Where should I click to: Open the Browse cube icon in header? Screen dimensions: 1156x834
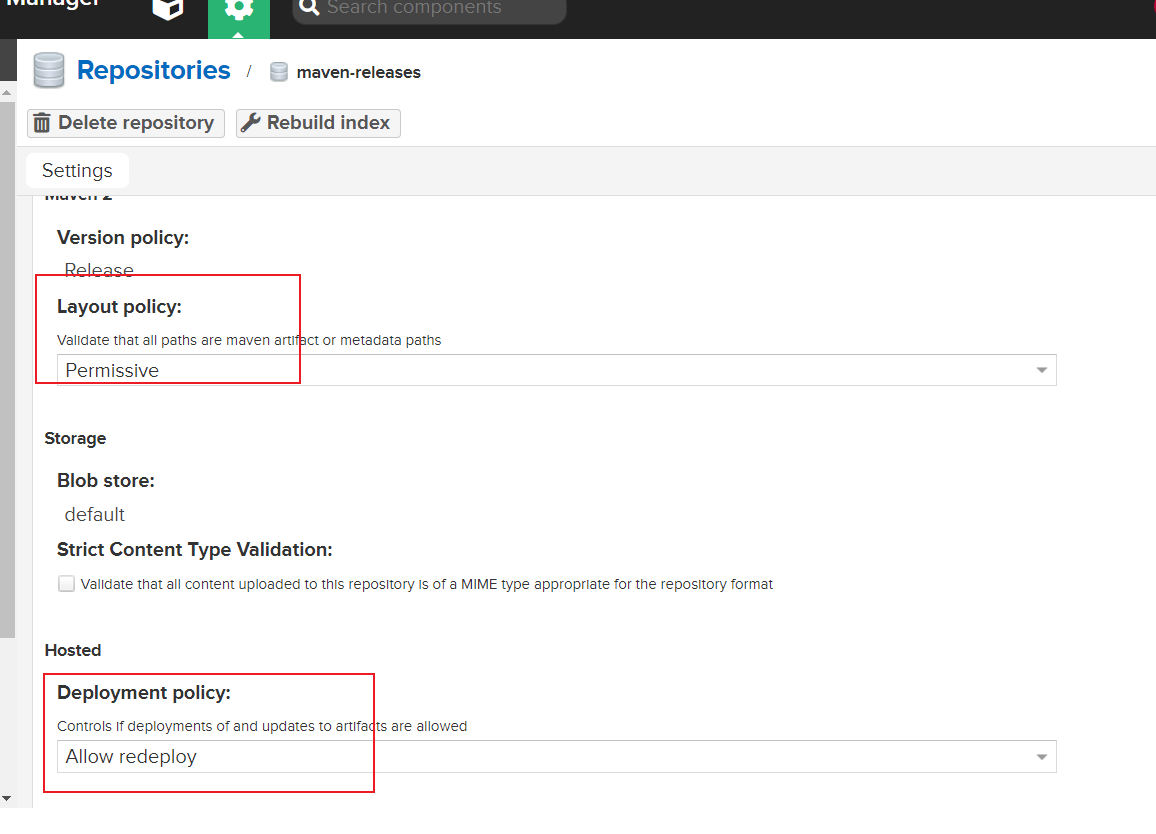[x=168, y=9]
